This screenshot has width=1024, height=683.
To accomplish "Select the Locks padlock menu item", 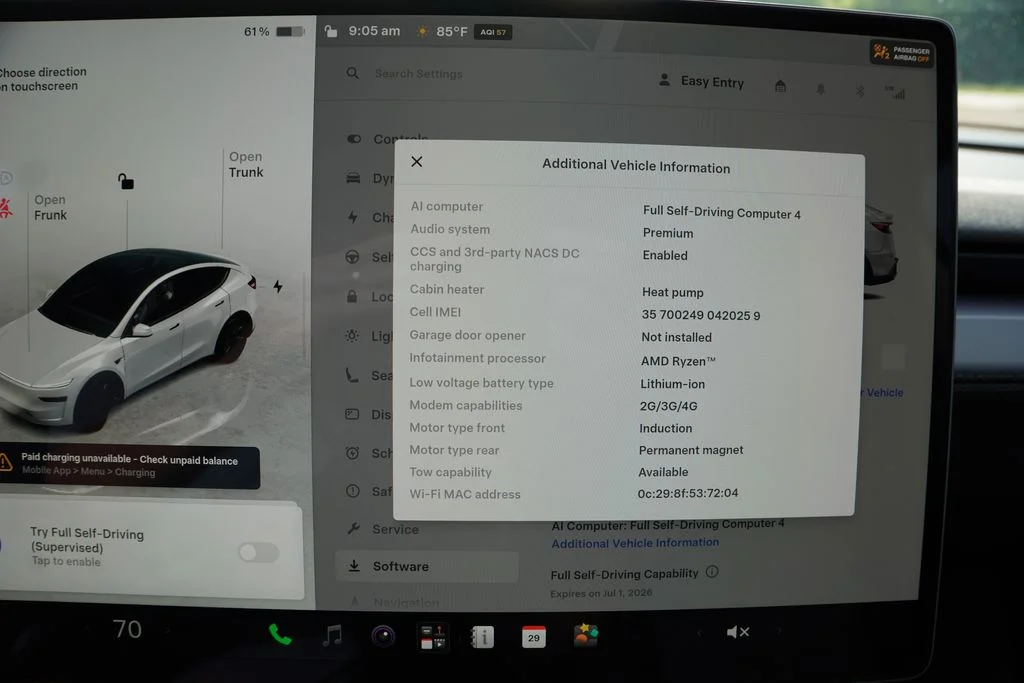I will (370, 297).
